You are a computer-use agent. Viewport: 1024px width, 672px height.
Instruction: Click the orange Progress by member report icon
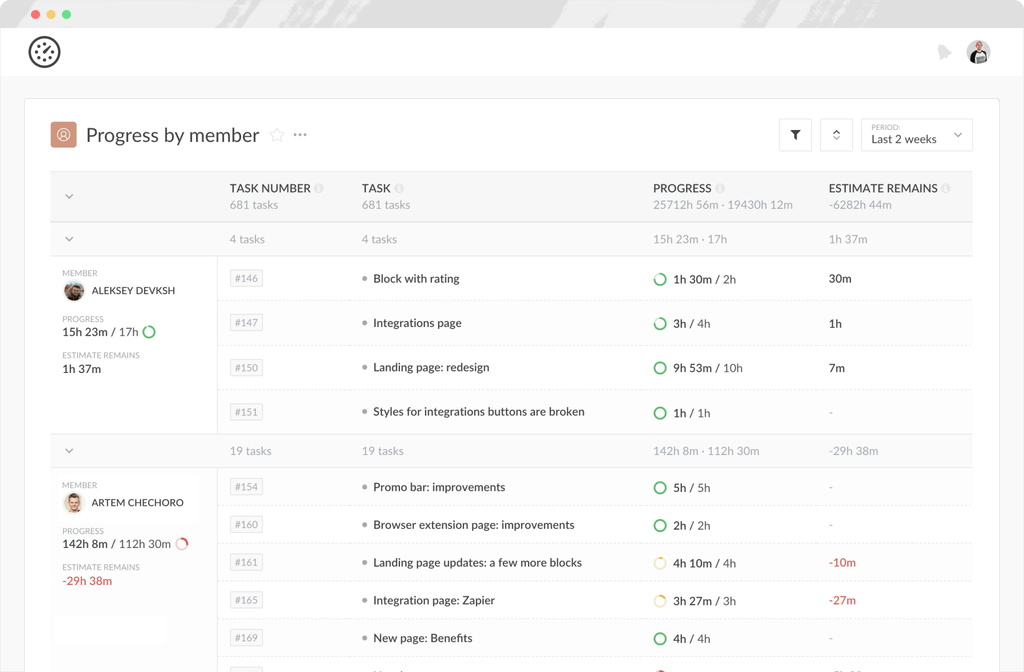point(63,134)
